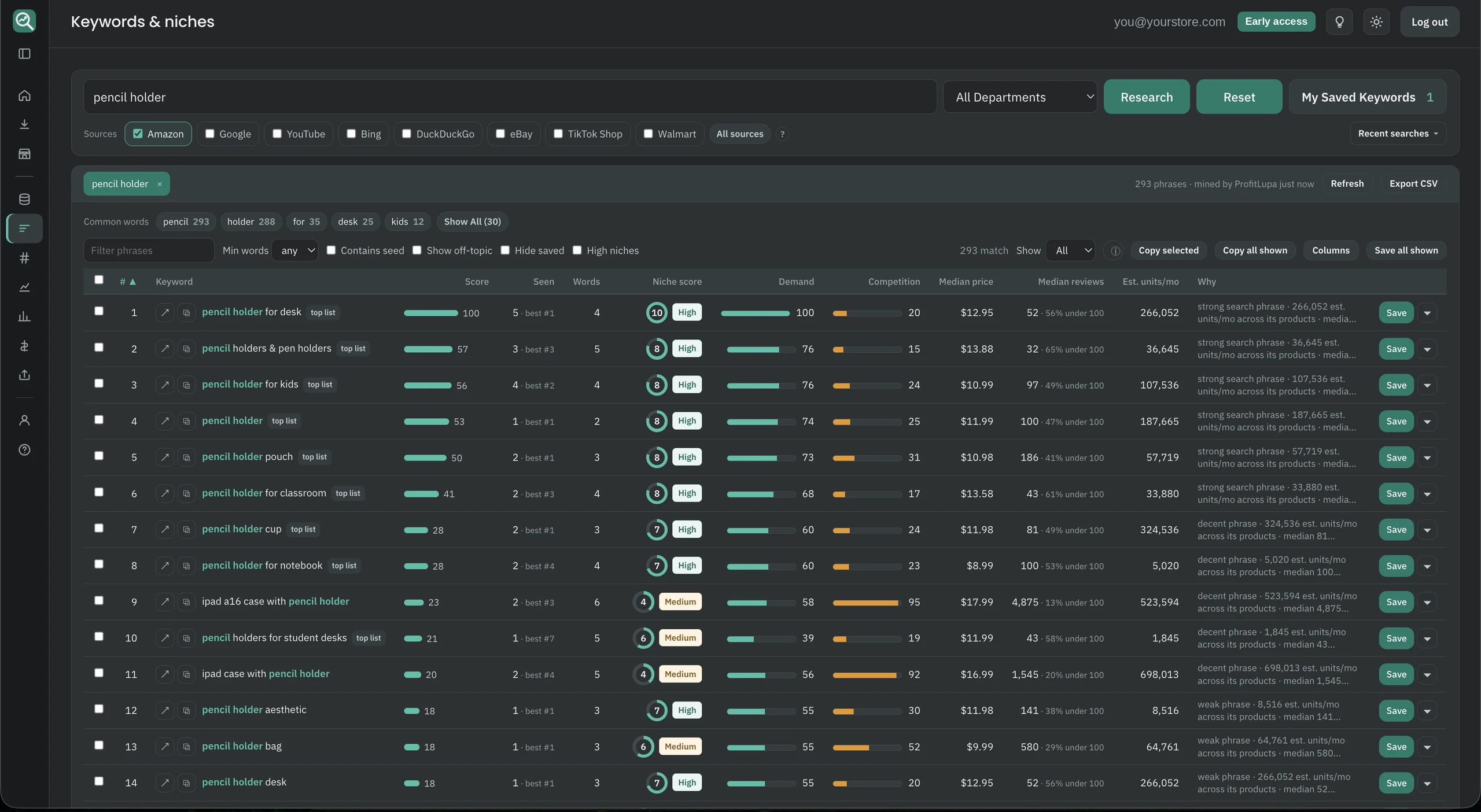The image size is (1481, 812).
Task: Open My Saved Keywords
Action: coord(1368,97)
